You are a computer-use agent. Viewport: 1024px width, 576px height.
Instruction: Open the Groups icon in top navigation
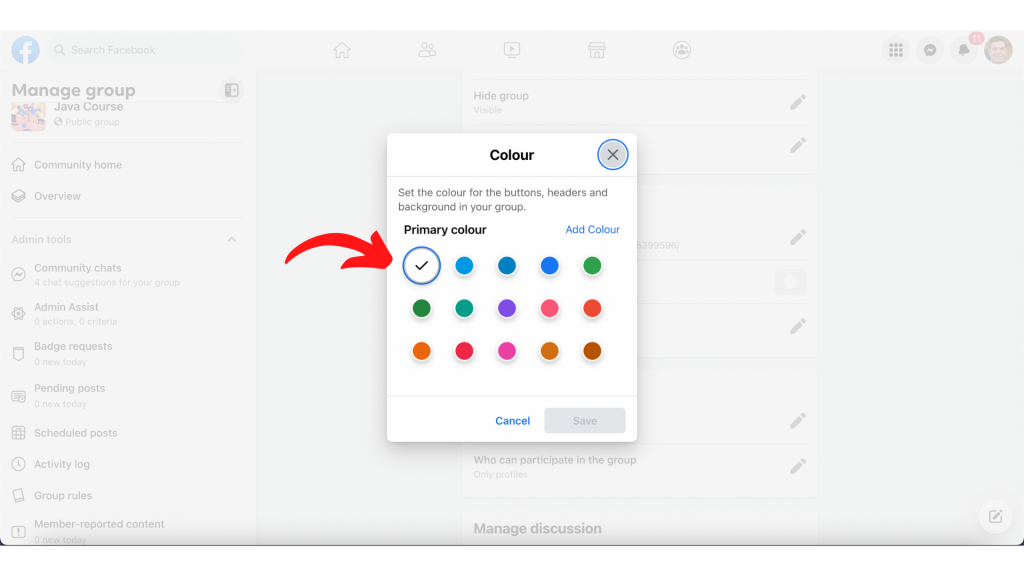[x=682, y=50]
